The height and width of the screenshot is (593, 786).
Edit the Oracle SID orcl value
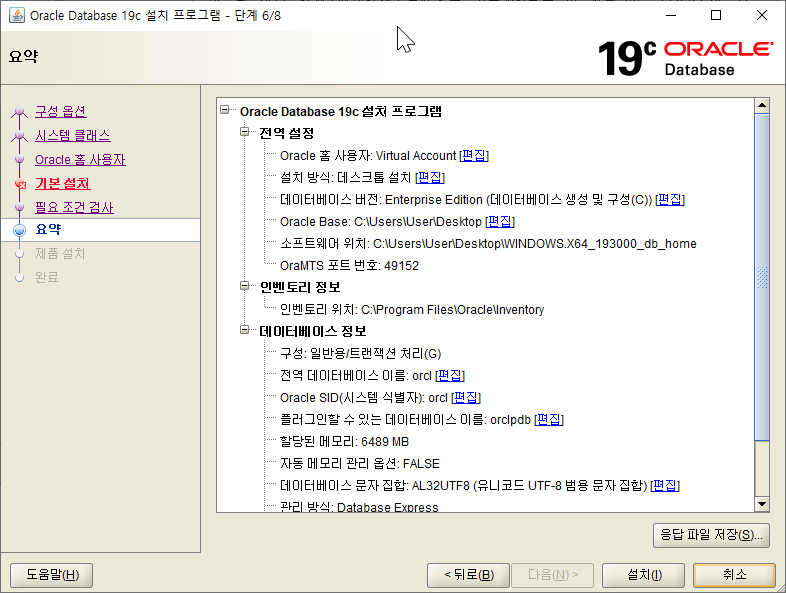click(x=466, y=398)
